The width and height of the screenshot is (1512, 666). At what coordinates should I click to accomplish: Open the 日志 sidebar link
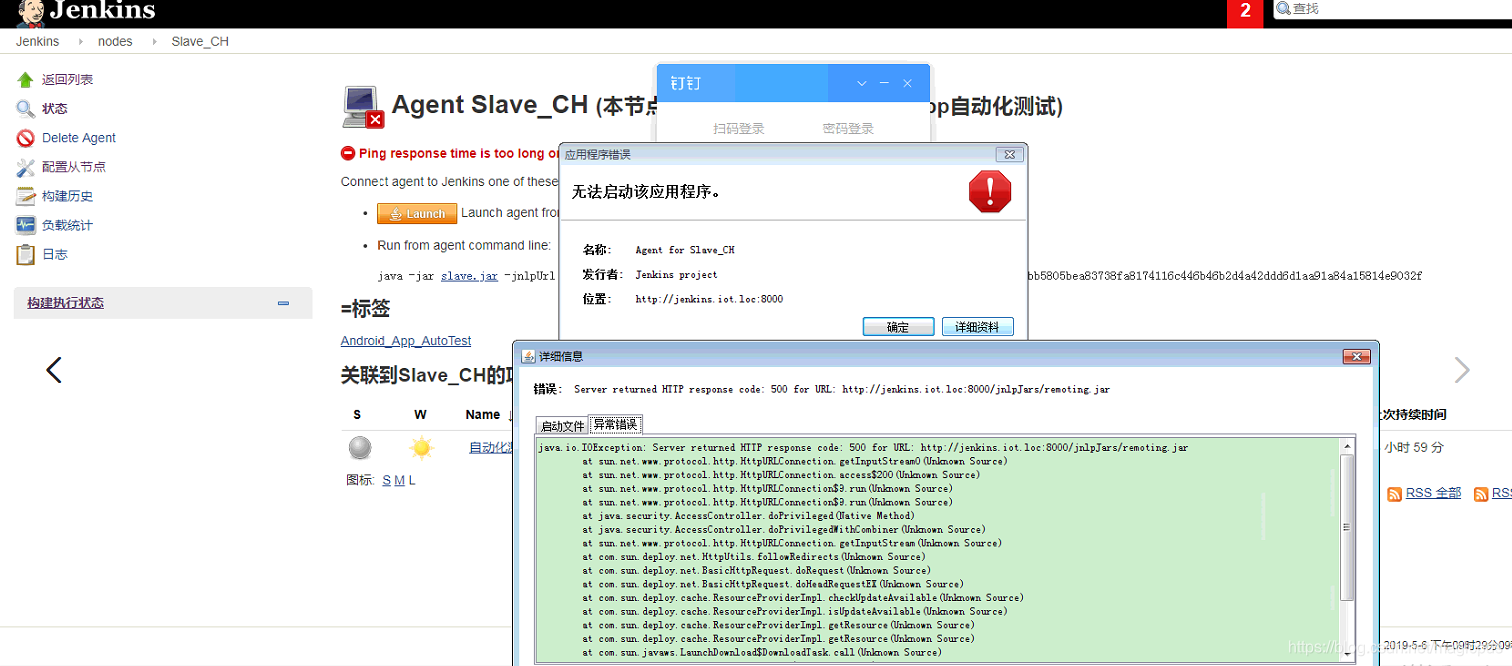tap(55, 254)
